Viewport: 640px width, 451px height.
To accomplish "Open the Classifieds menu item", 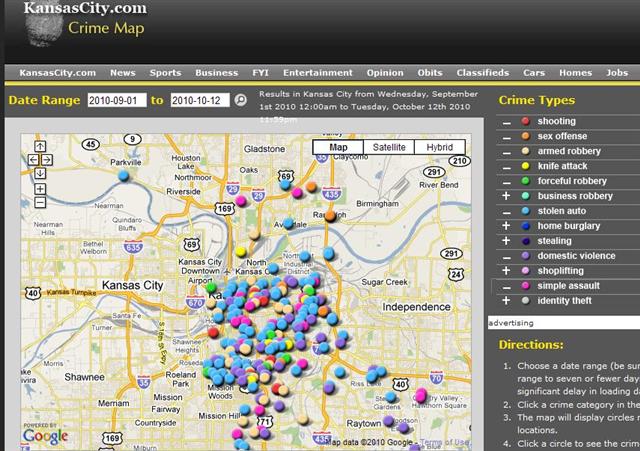I will [x=483, y=73].
